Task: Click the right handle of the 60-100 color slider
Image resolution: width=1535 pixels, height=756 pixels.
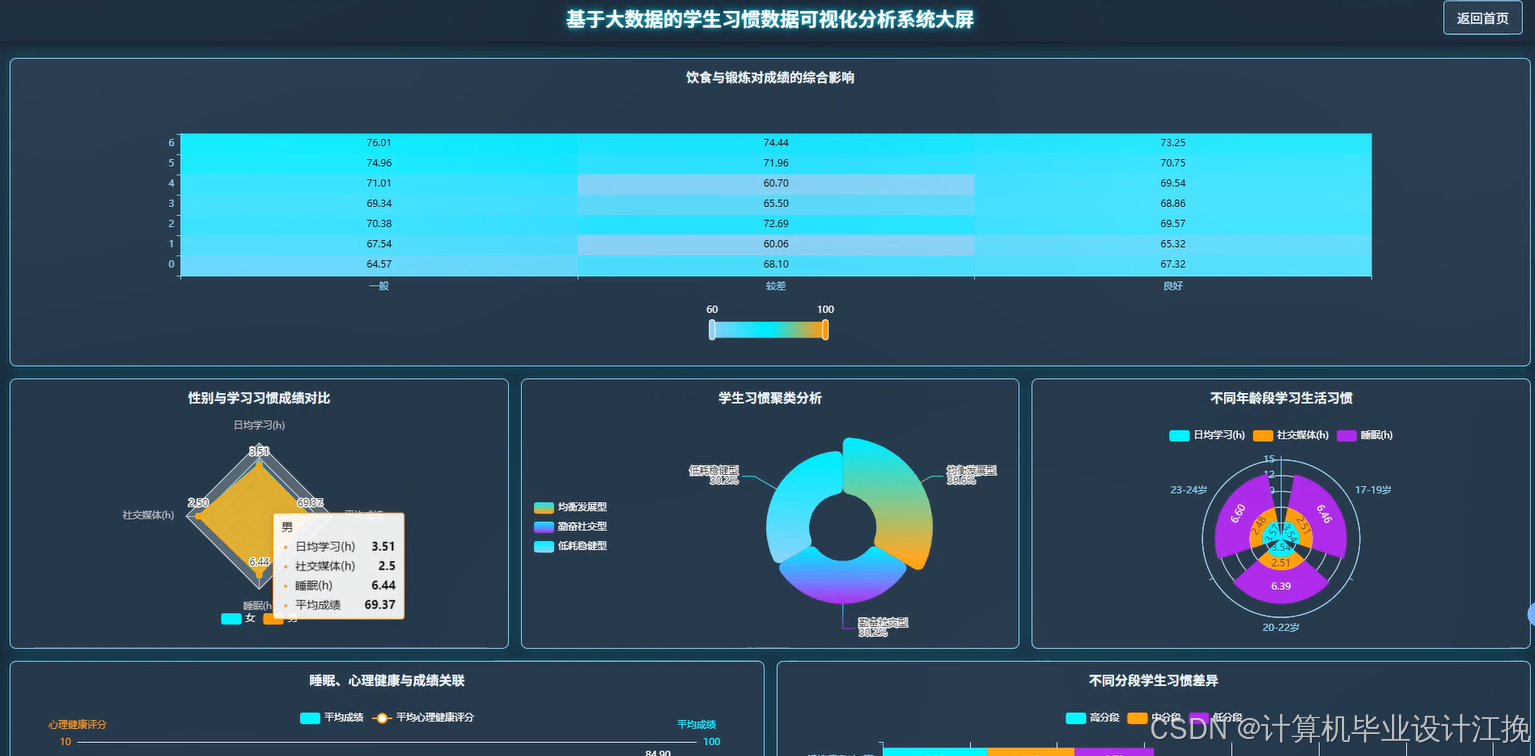Action: tap(824, 328)
